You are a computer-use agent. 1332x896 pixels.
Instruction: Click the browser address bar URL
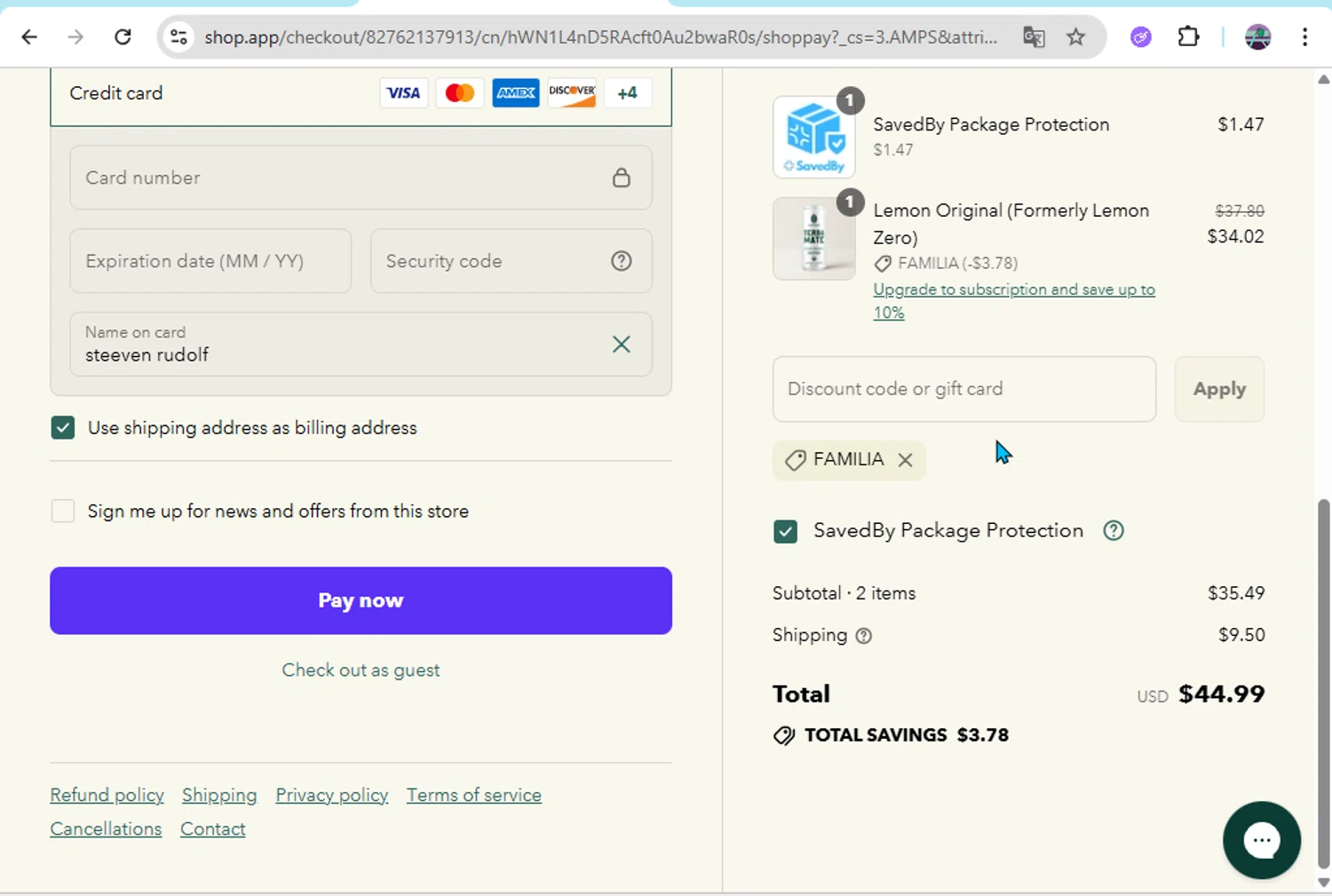(600, 36)
